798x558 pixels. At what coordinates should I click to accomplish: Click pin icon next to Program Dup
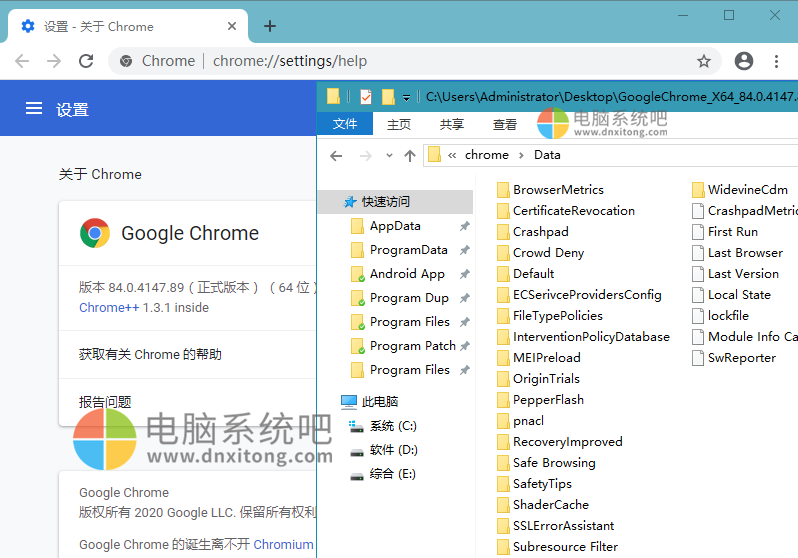(x=464, y=298)
